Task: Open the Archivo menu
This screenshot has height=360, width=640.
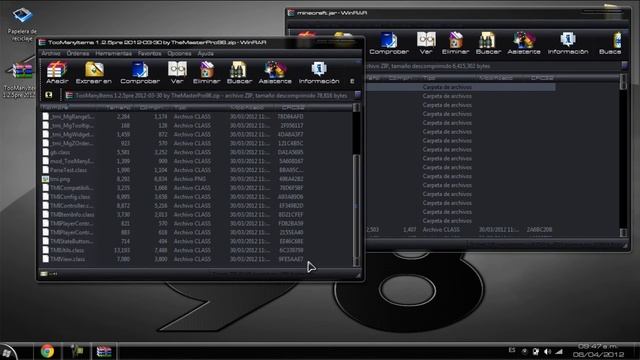Action: pyautogui.click(x=51, y=53)
